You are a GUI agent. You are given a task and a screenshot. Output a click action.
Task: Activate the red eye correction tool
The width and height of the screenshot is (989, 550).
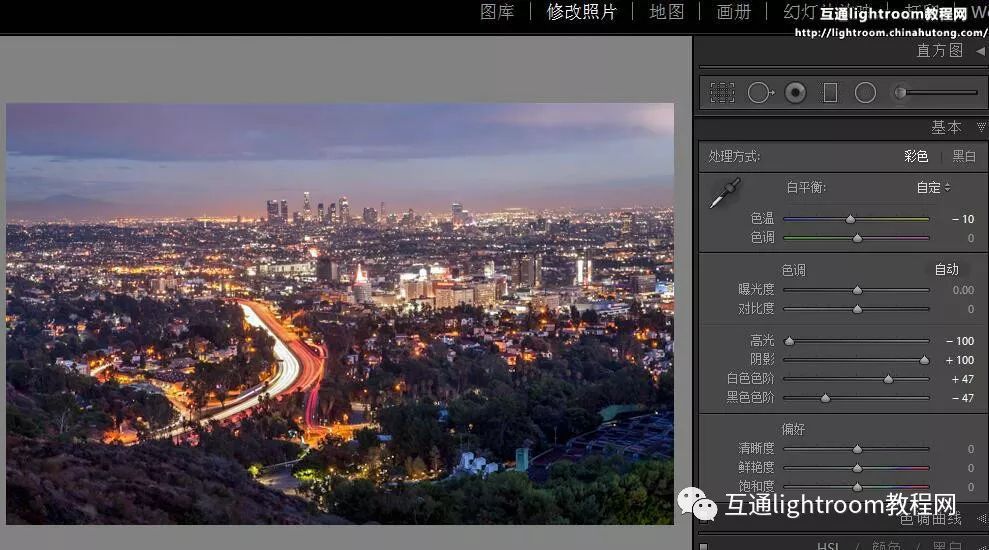[x=795, y=93]
